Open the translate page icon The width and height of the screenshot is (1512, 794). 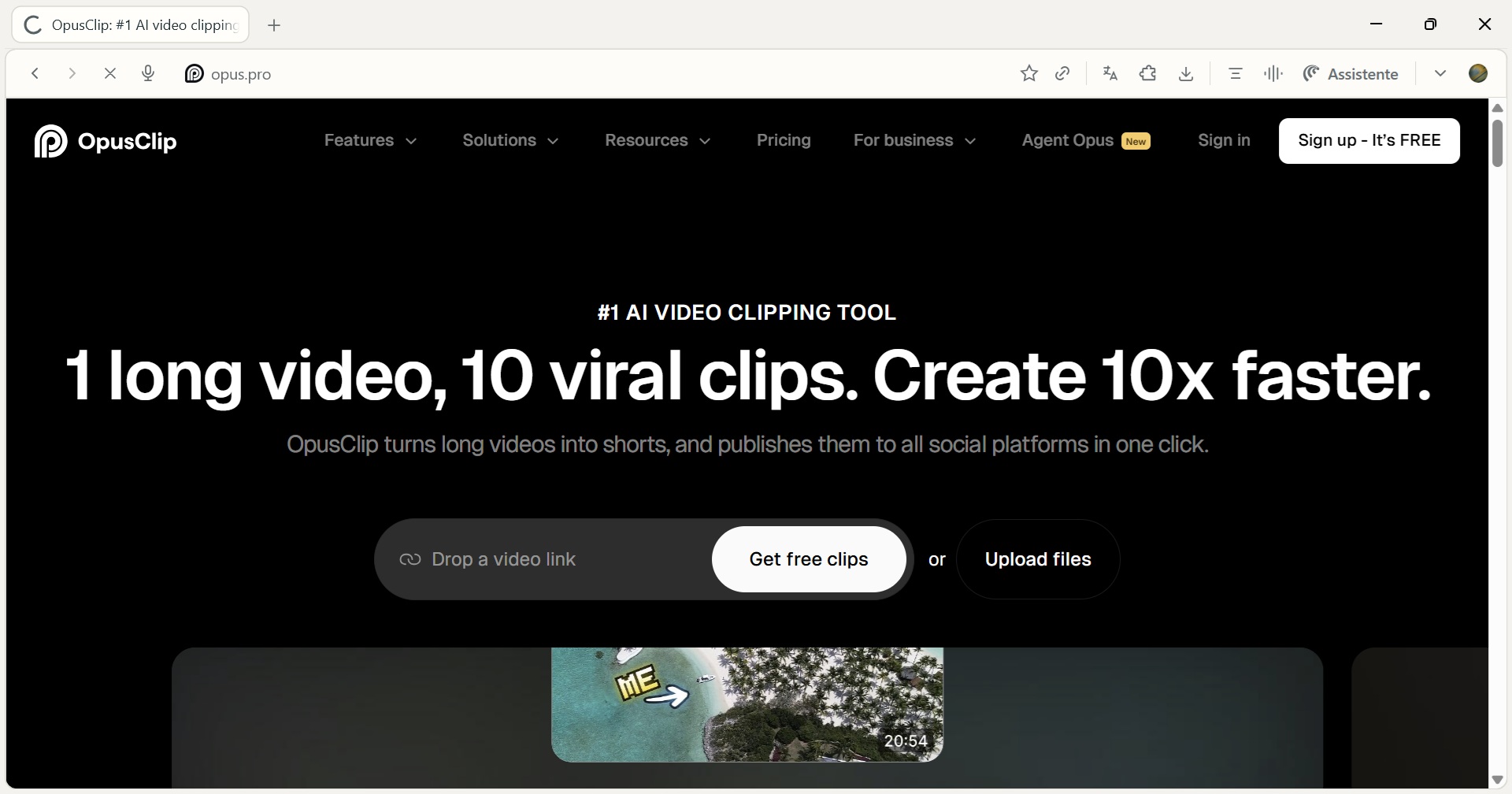1110,74
